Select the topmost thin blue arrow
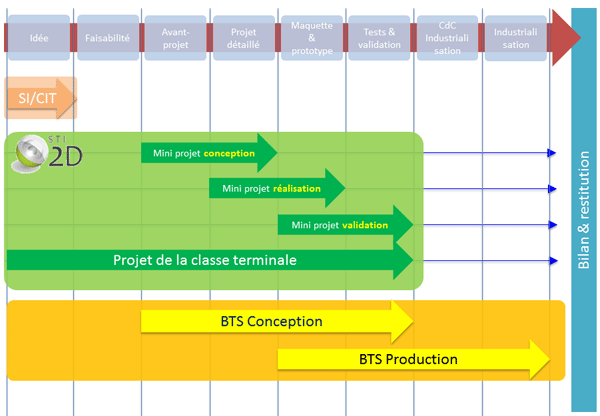Viewport: 600px width, 416px height. (488, 153)
